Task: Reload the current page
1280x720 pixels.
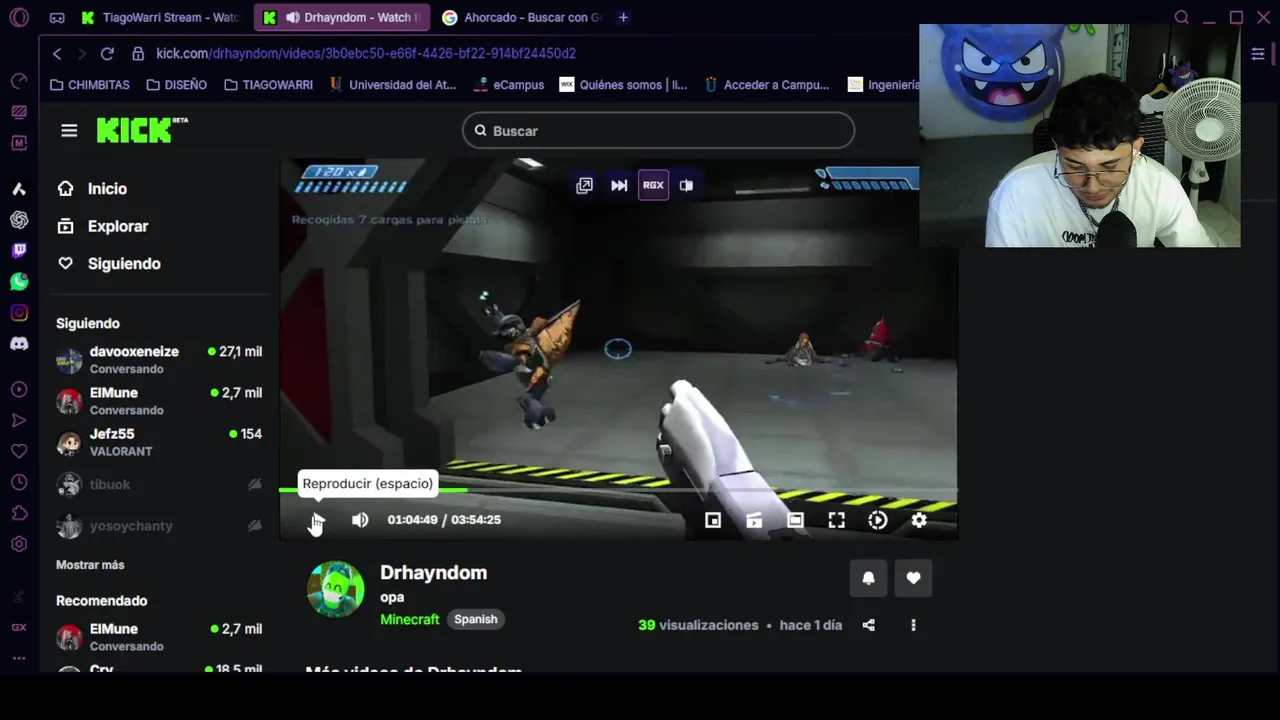Action: coord(107,53)
